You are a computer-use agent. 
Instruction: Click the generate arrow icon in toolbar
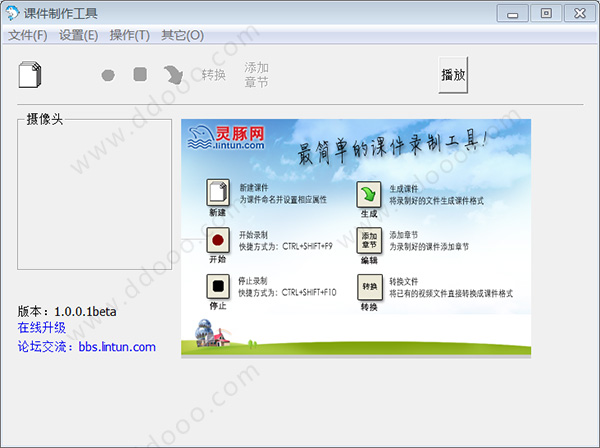pos(173,75)
